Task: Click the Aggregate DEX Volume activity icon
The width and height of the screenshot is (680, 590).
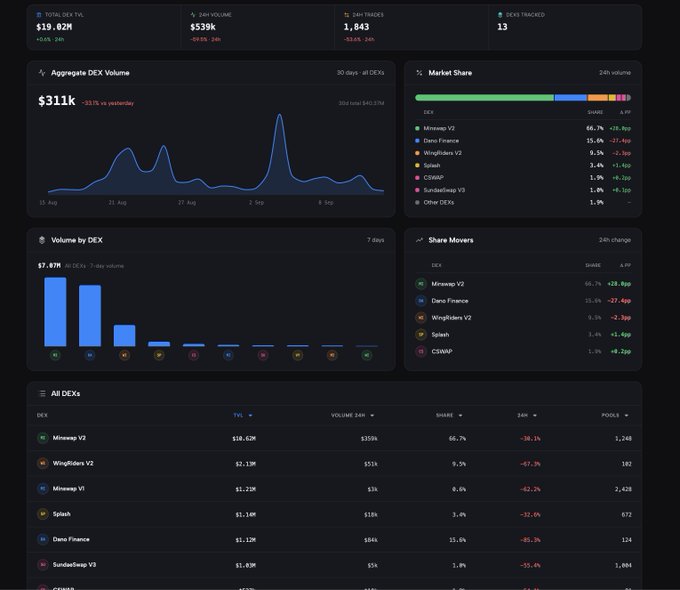Action: click(x=42, y=73)
